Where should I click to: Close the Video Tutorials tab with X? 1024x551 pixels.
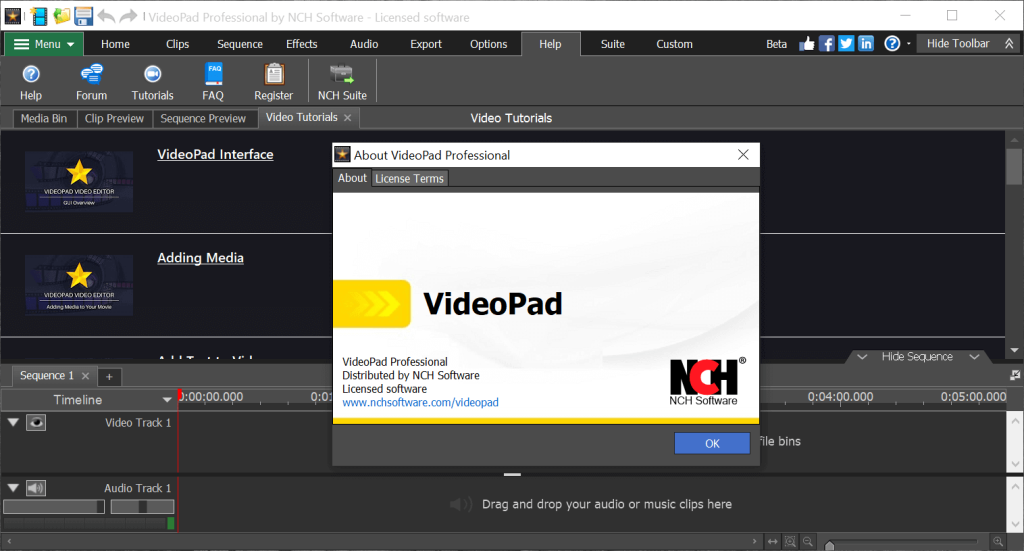347,118
